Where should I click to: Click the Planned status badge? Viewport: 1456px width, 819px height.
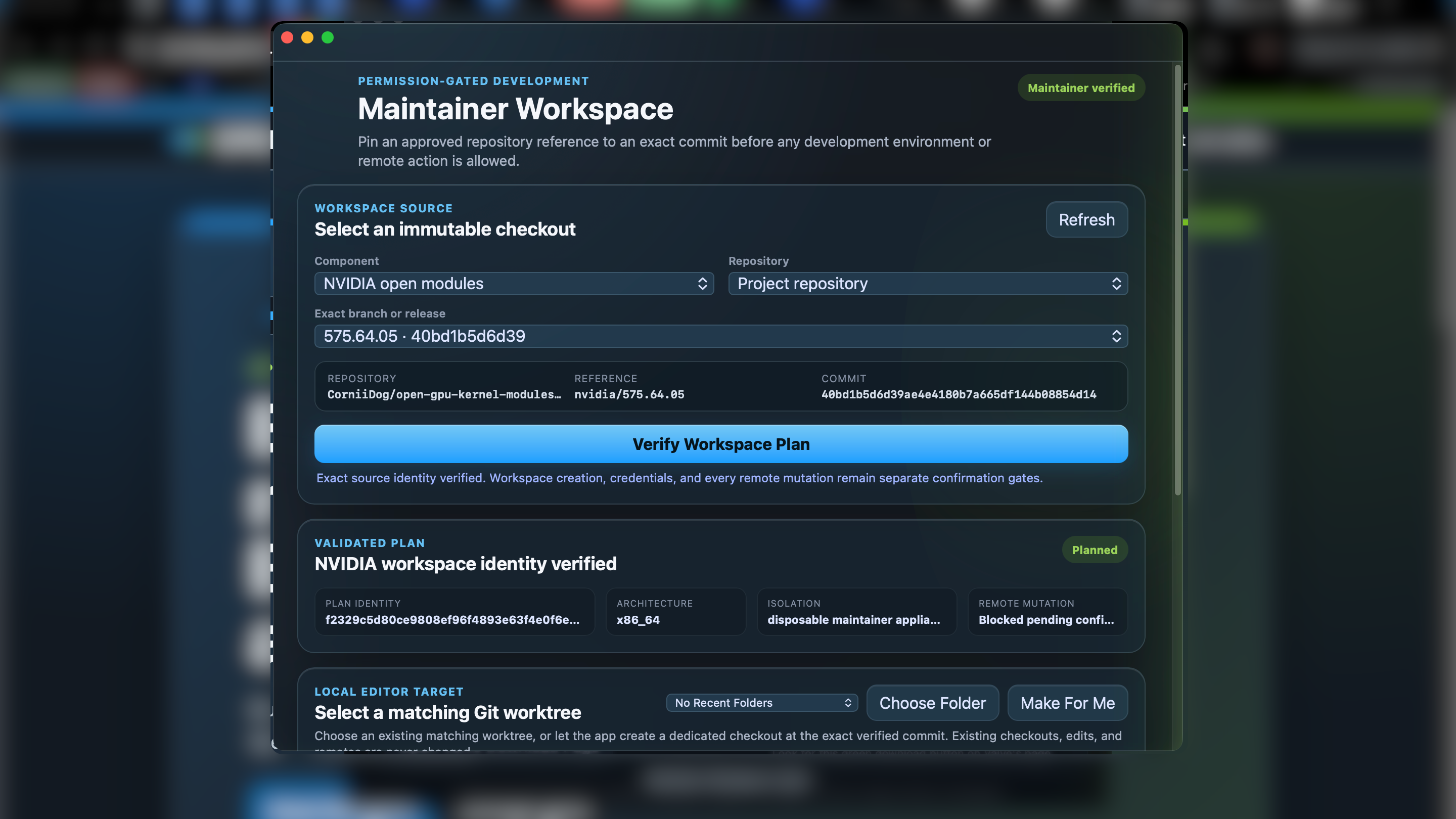pos(1094,550)
